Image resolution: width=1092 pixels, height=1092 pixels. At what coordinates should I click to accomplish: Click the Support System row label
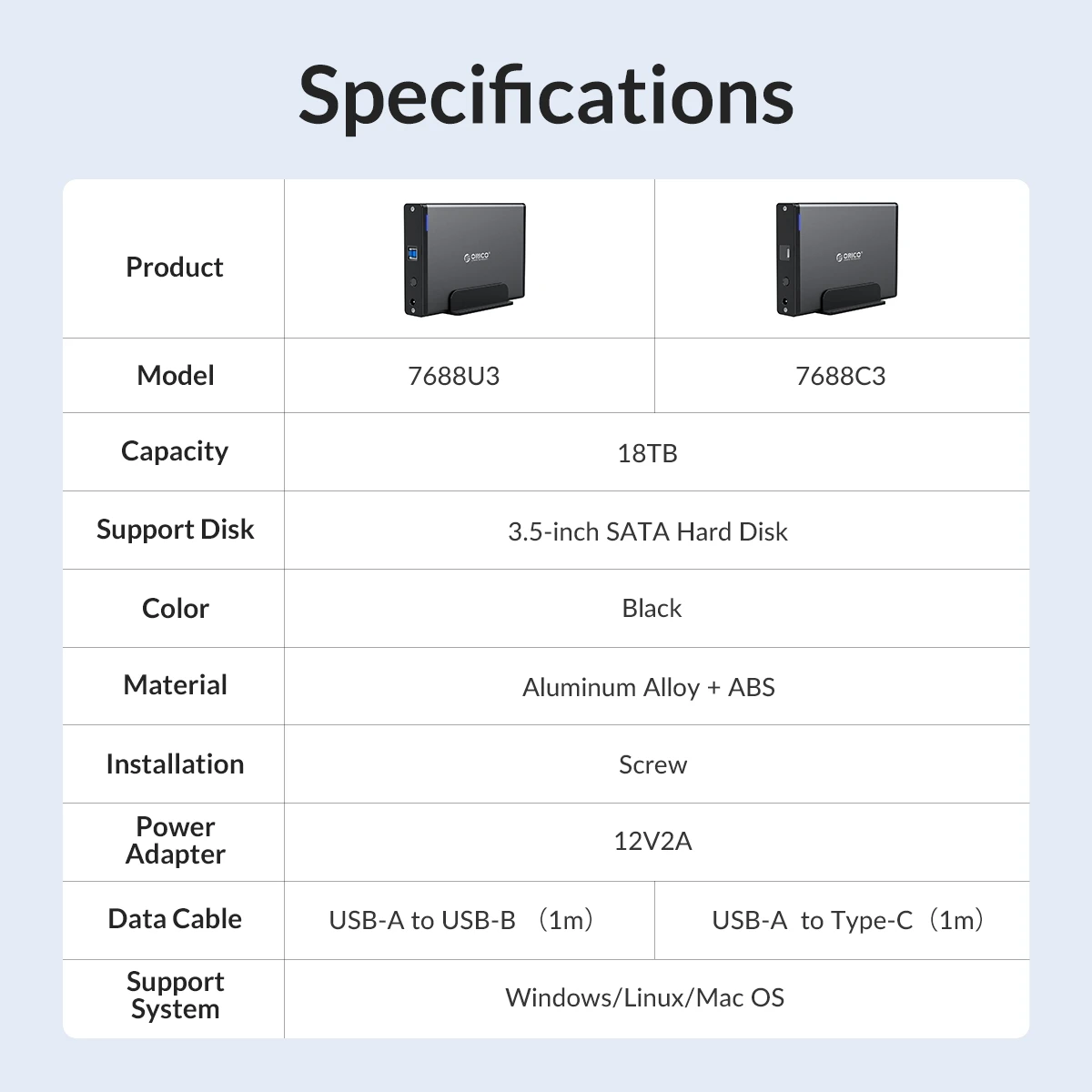(x=175, y=995)
